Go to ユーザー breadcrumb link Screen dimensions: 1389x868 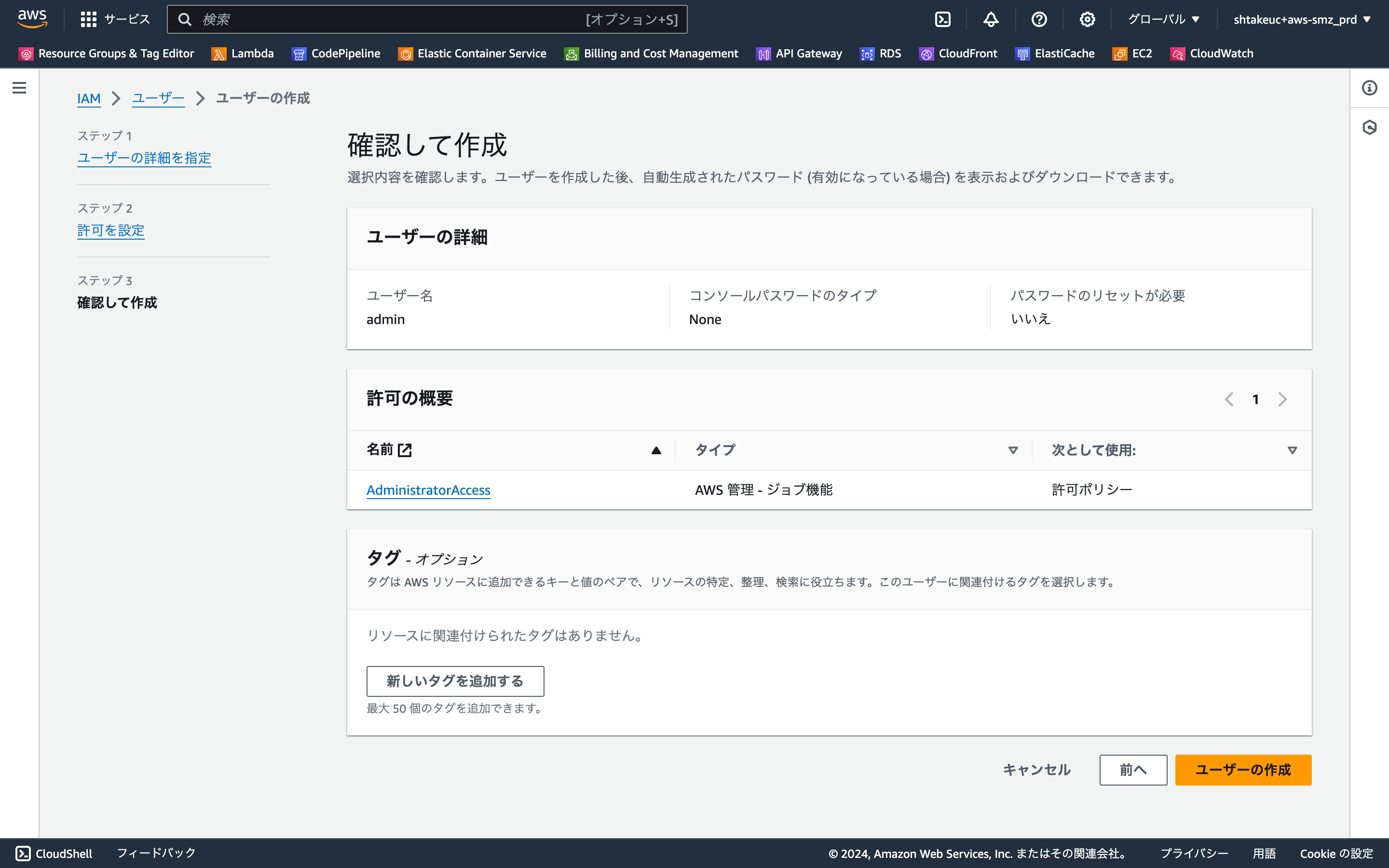(158, 98)
